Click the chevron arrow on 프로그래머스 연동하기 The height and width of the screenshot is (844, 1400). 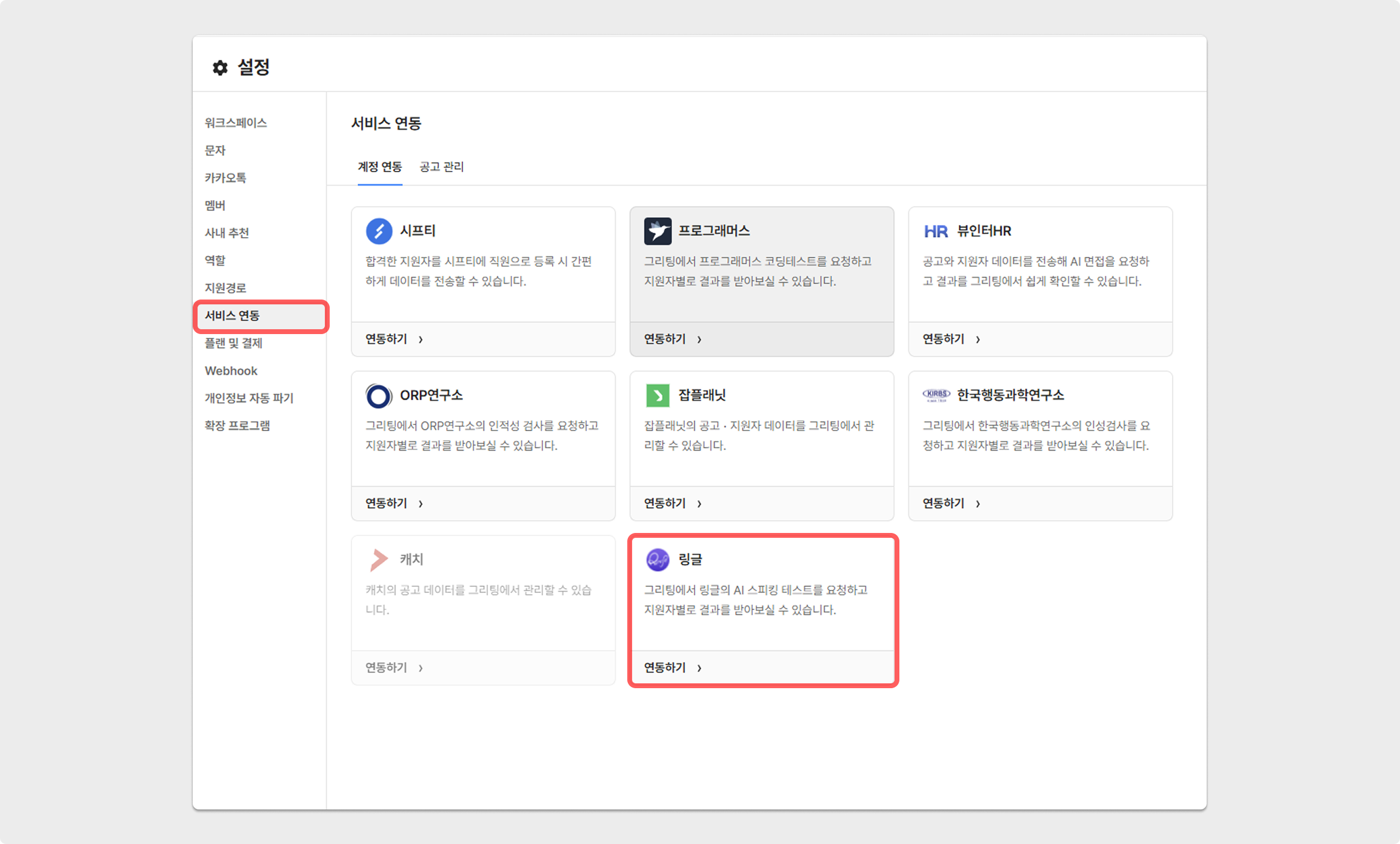click(699, 340)
